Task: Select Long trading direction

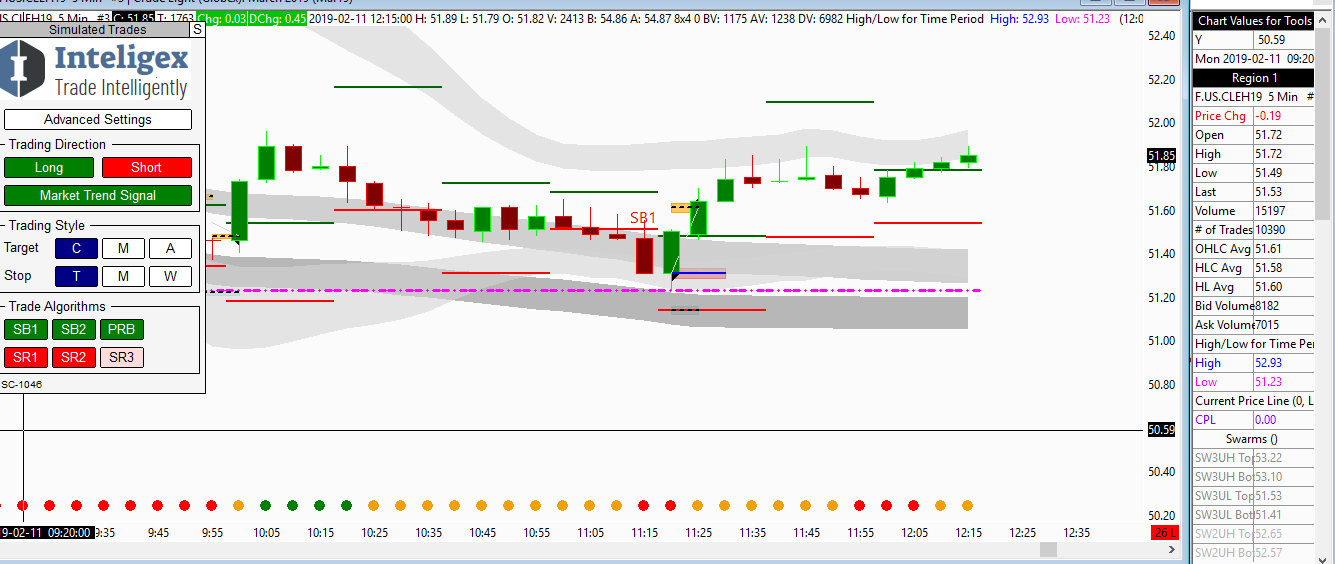Action: [49, 167]
